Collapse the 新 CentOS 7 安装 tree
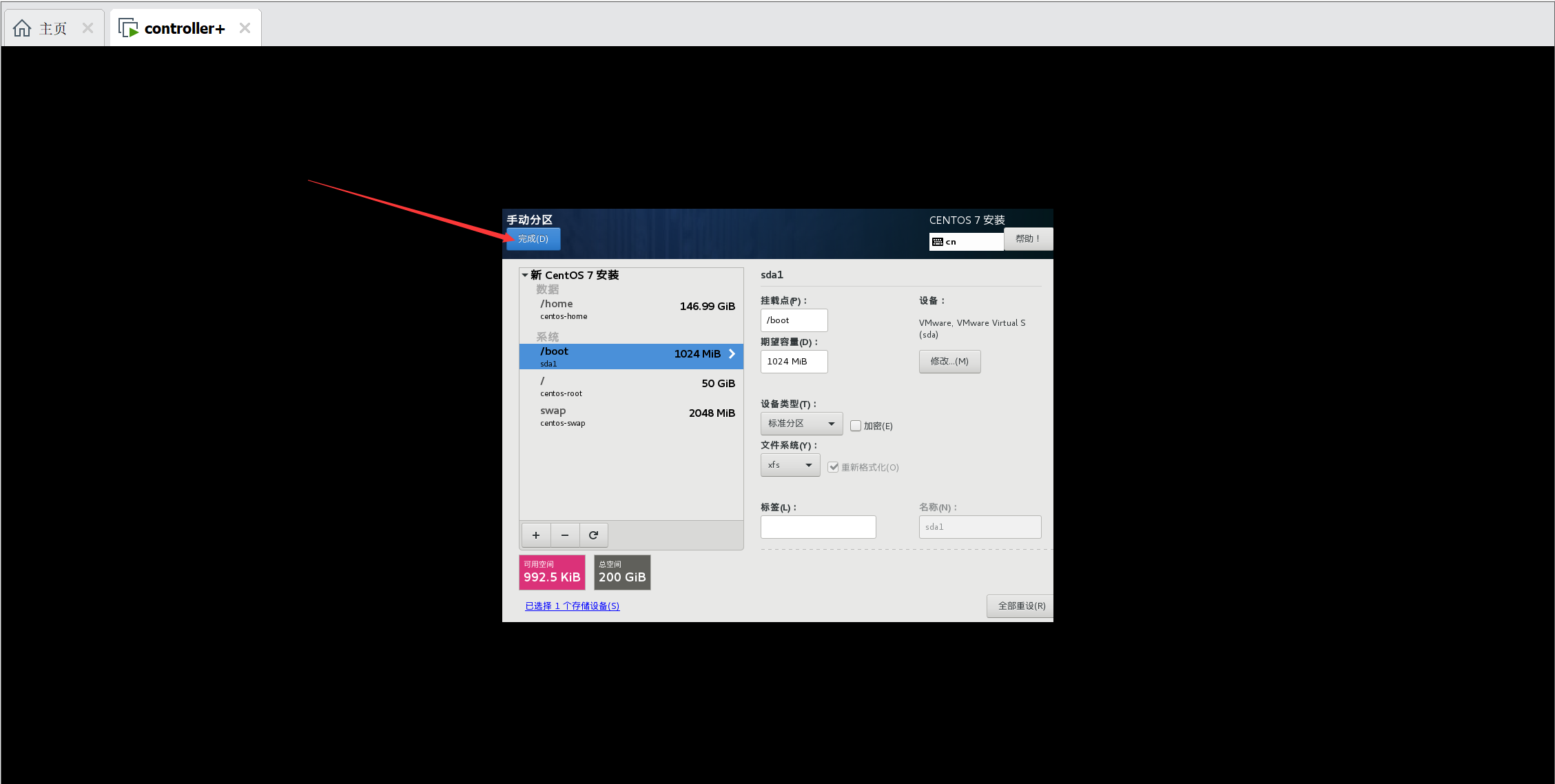 [x=525, y=275]
